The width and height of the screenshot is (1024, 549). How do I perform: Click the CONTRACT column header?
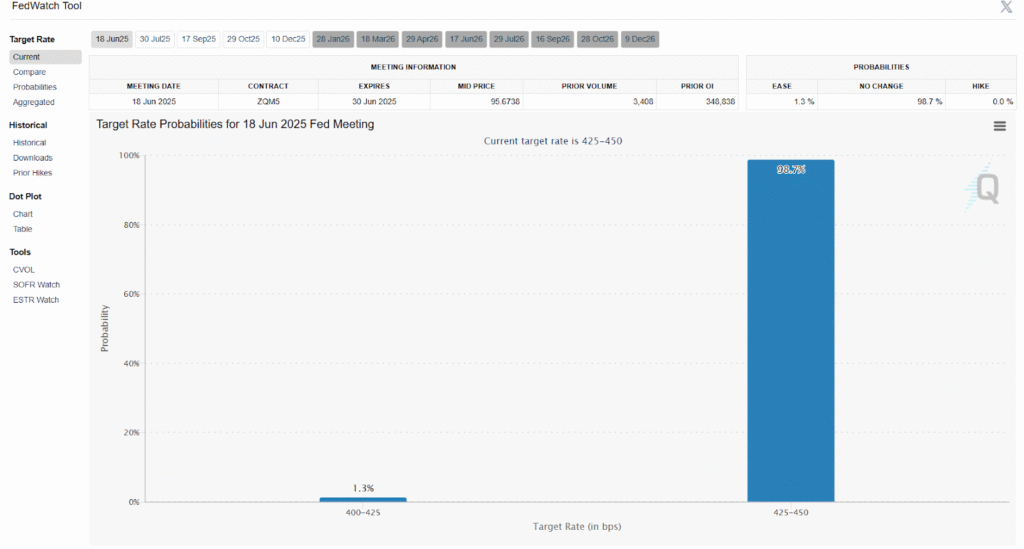[x=268, y=86]
